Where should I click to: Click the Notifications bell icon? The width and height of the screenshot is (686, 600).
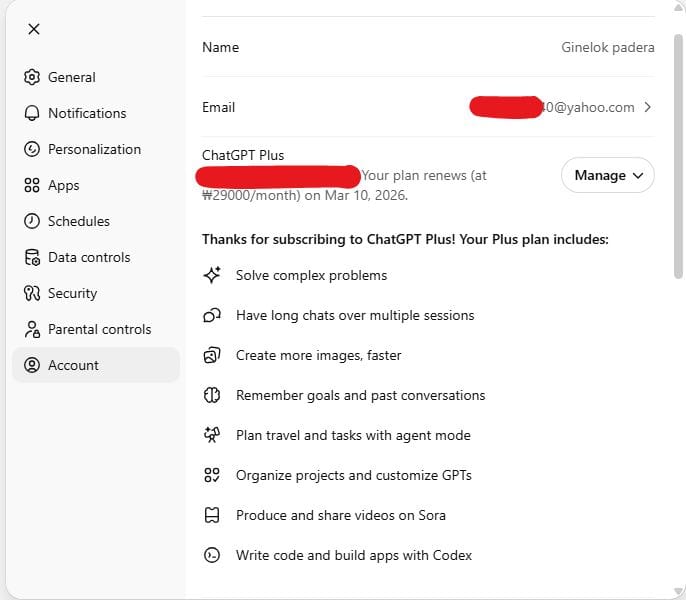[x=31, y=113]
